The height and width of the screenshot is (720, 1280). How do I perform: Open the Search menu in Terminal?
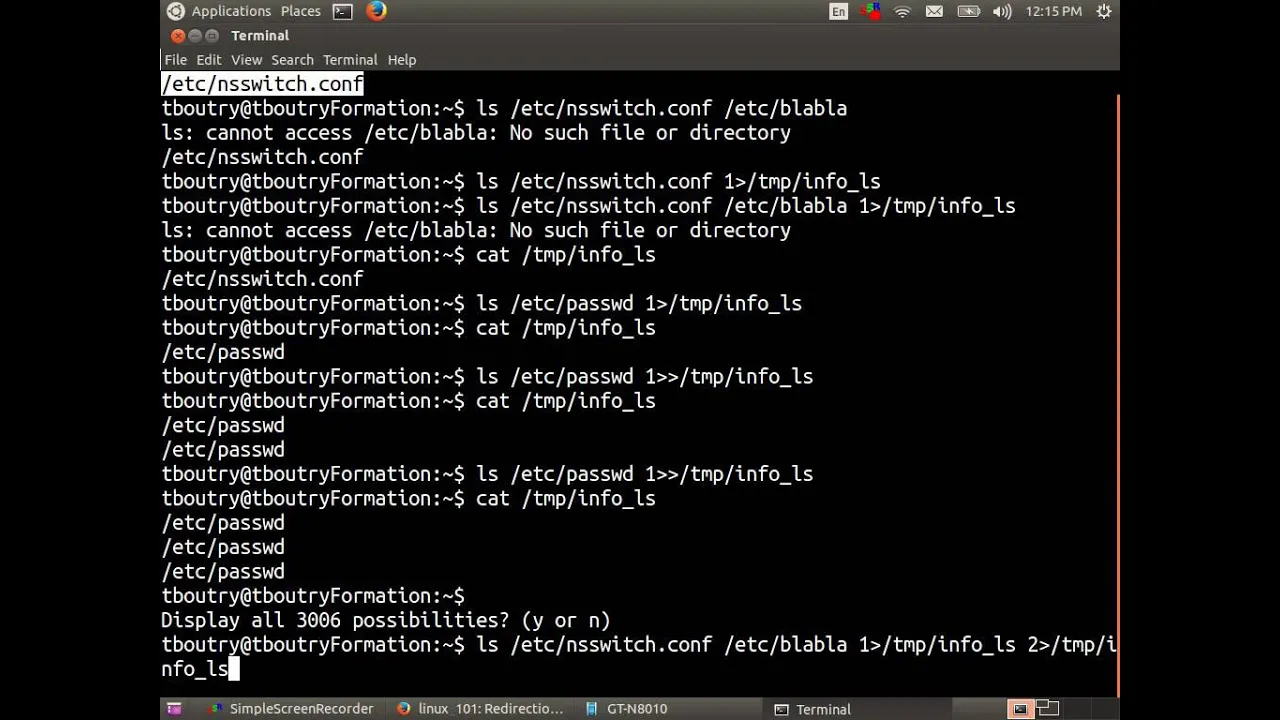pyautogui.click(x=292, y=60)
